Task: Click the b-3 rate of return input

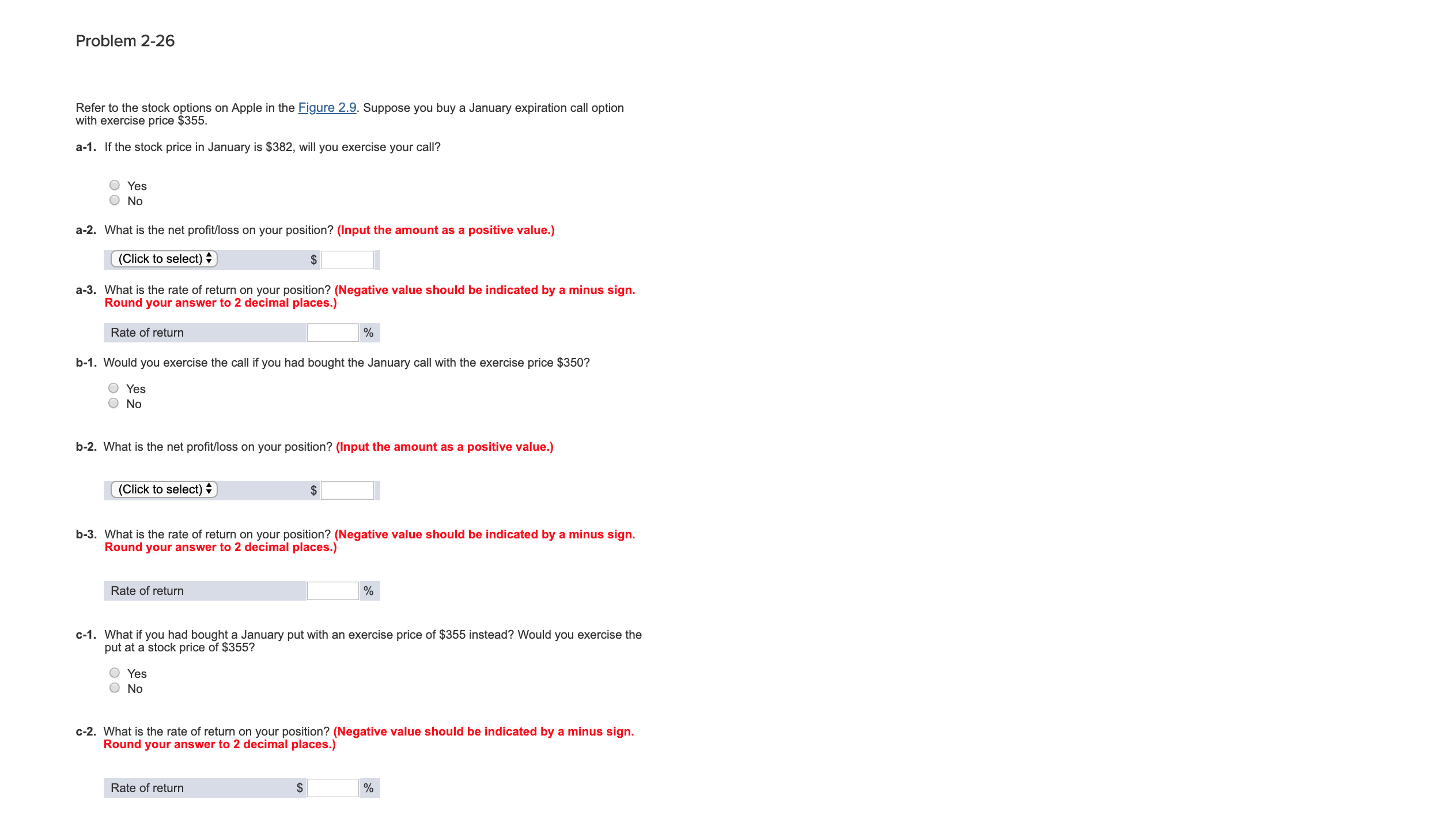Action: [x=333, y=591]
